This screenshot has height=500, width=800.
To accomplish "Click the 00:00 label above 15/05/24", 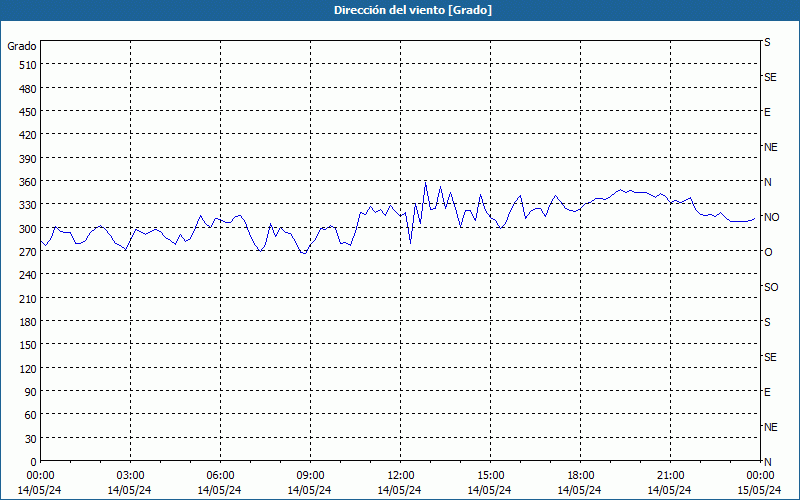I will 760,476.
